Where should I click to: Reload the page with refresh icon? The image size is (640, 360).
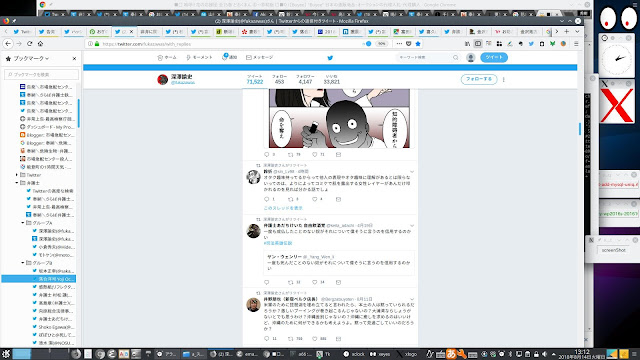[30, 43]
